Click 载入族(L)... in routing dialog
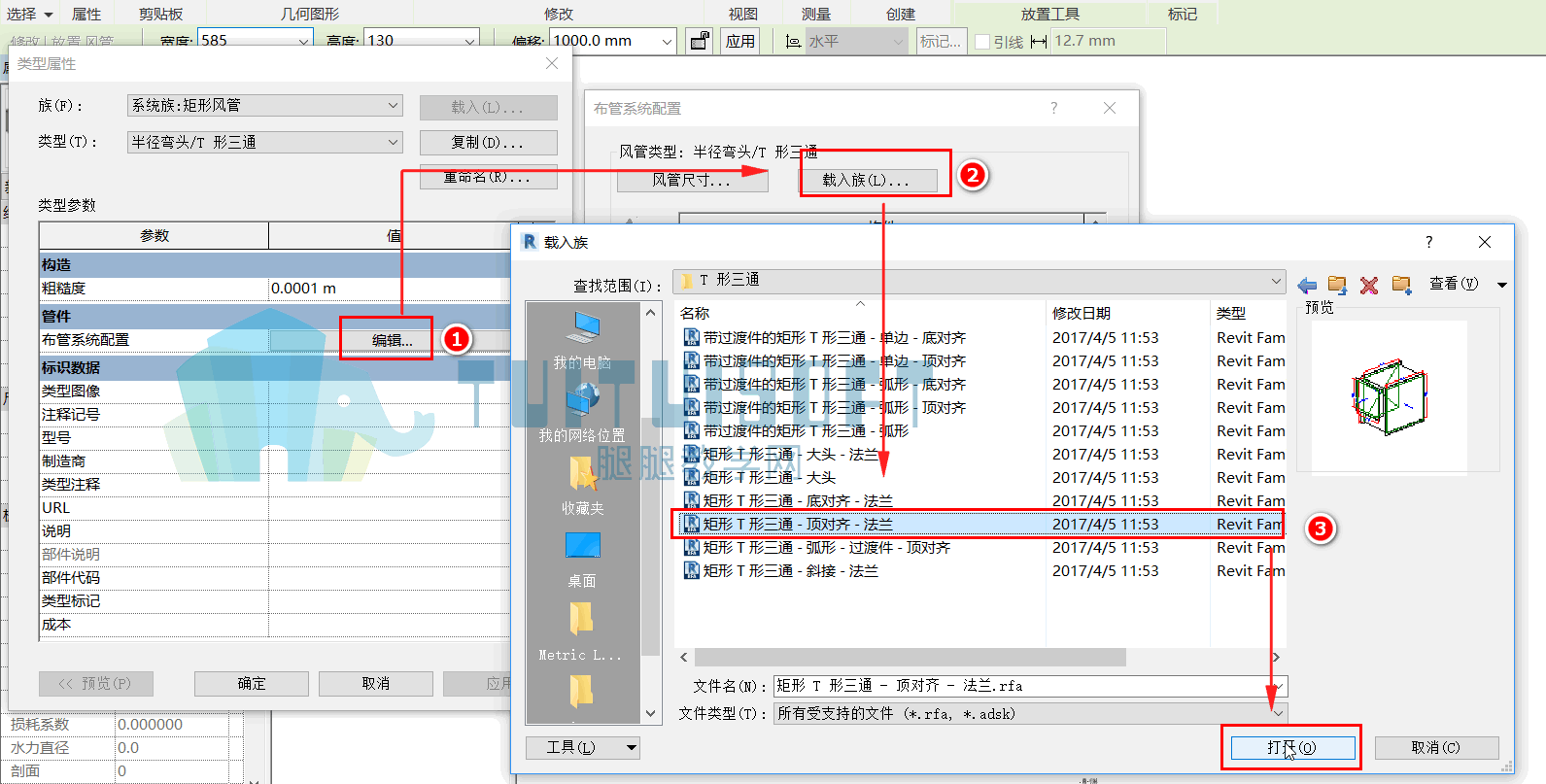Viewport: 1546px width, 784px height. pos(867,180)
